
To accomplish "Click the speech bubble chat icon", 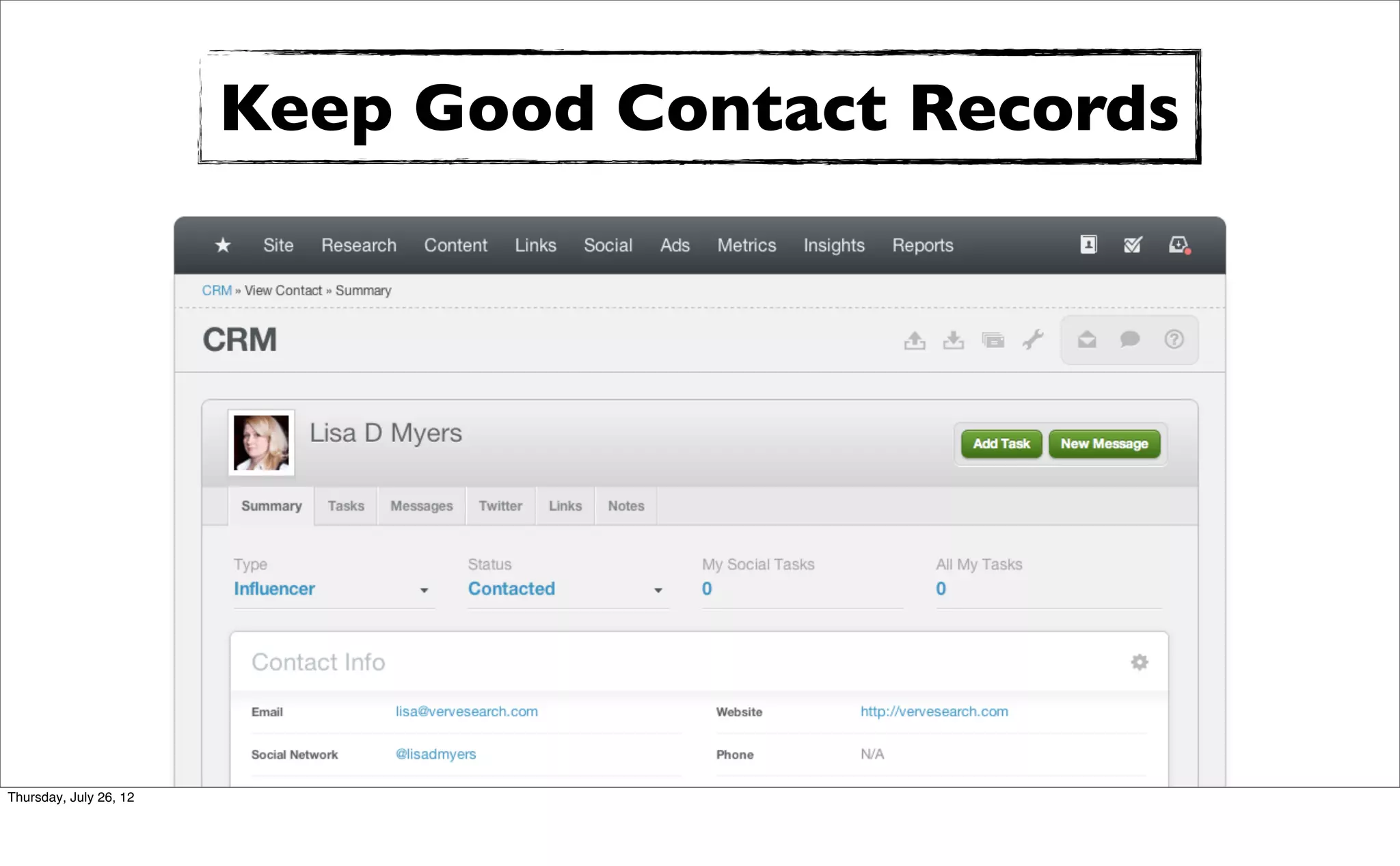I will pyautogui.click(x=1130, y=339).
